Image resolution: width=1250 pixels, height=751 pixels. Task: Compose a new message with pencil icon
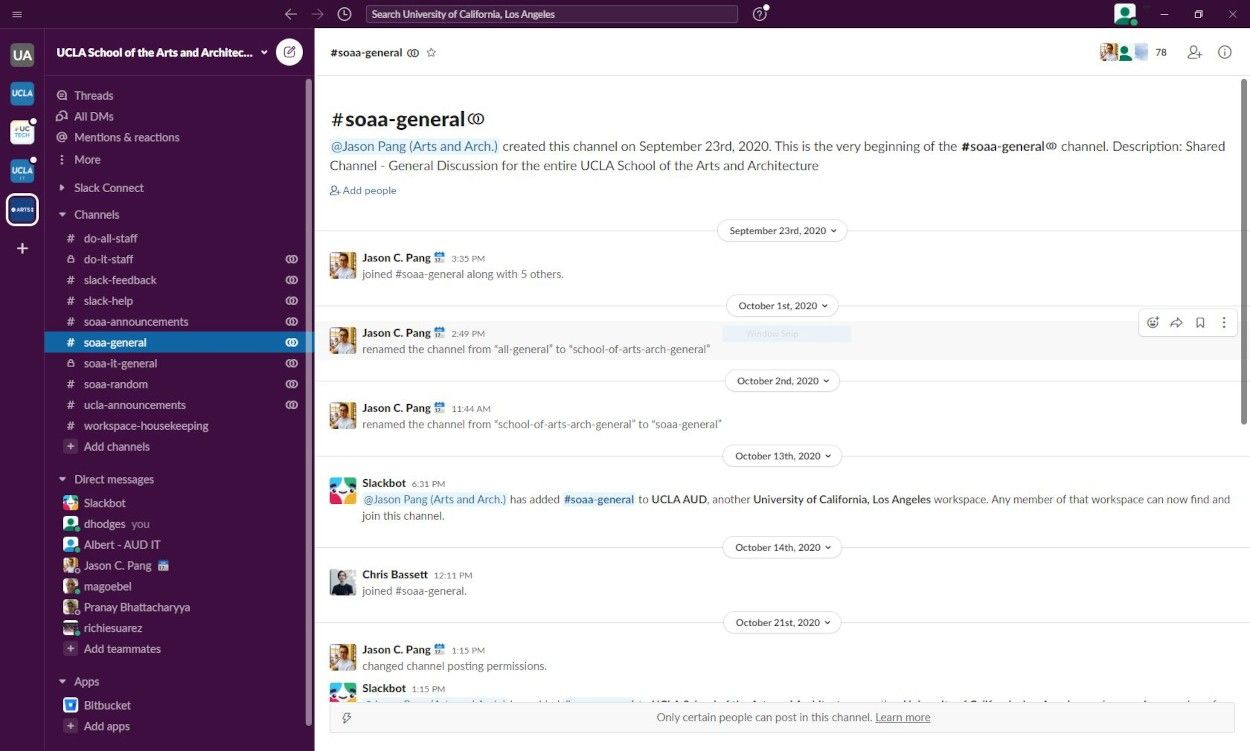coord(289,52)
